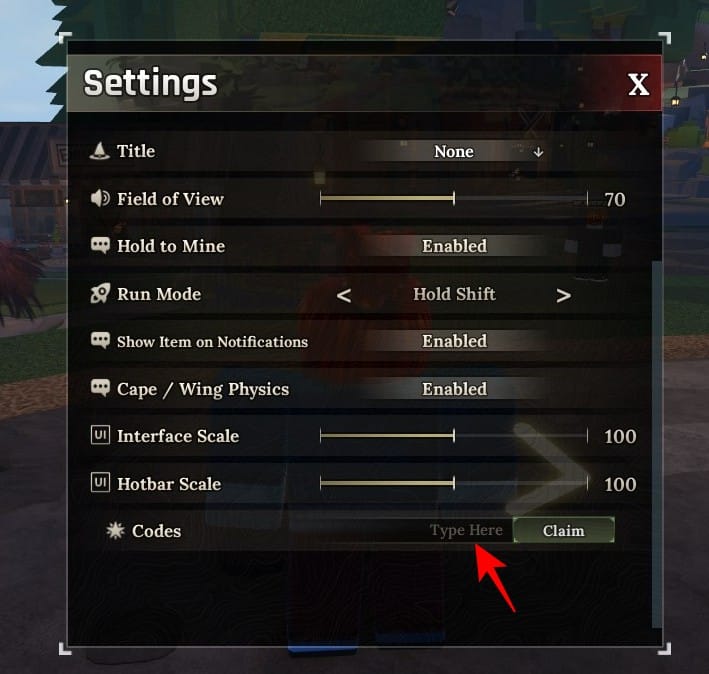
Task: Click the rocket icon beside Run Mode
Action: pos(100,294)
